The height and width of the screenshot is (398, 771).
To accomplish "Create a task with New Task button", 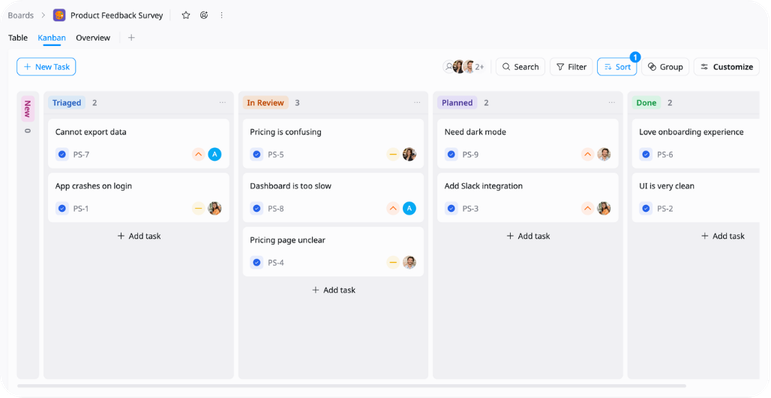I will coord(46,67).
